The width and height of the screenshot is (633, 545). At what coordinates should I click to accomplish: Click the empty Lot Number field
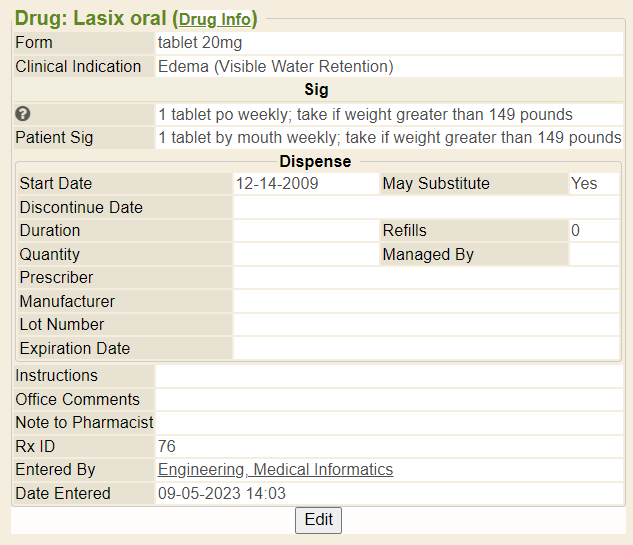pyautogui.click(x=426, y=325)
